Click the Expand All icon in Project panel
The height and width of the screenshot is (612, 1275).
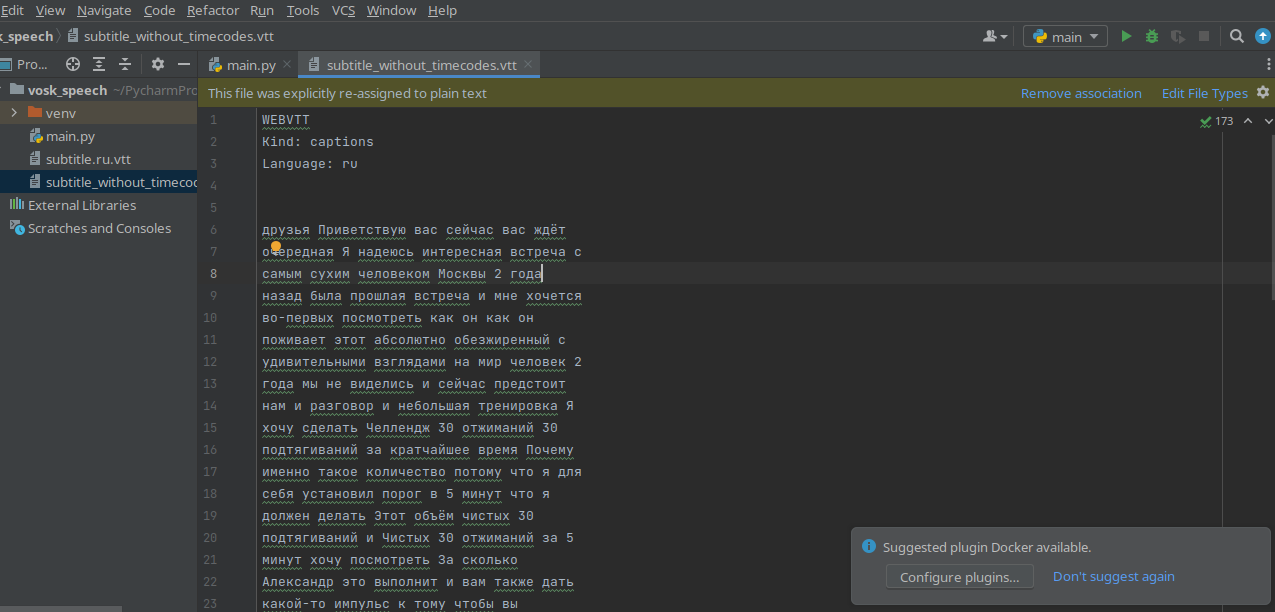tap(99, 64)
